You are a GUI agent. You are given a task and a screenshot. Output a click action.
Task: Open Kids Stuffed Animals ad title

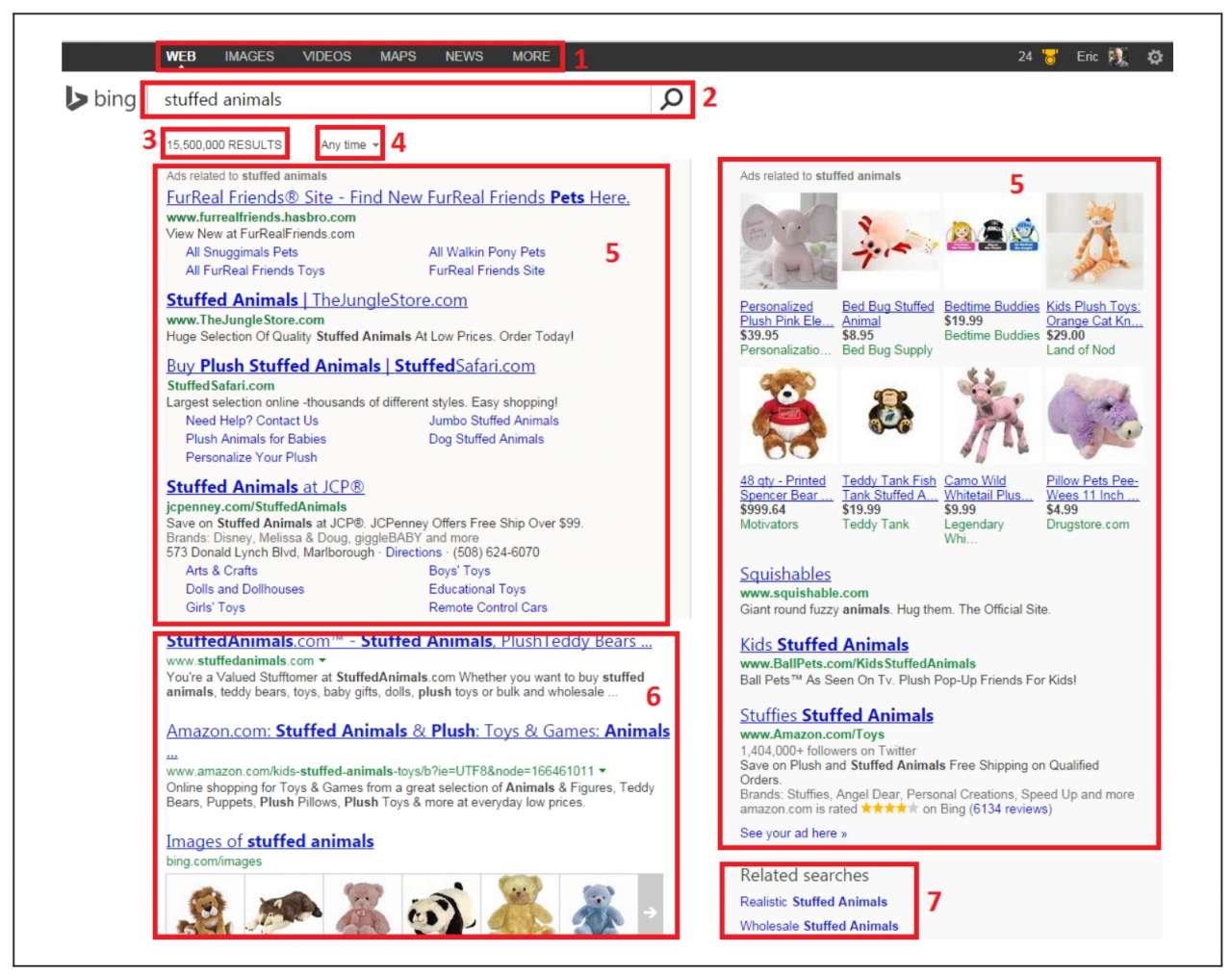tap(824, 645)
